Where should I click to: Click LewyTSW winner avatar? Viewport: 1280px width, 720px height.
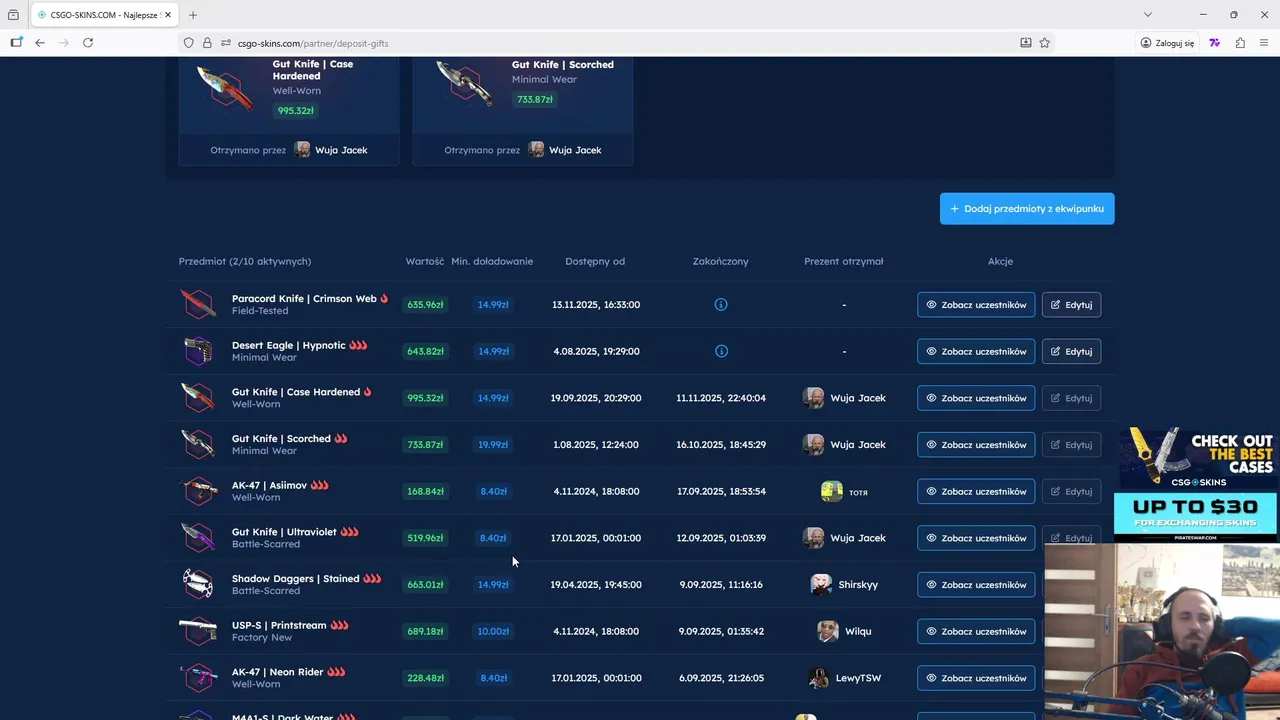pos(818,678)
